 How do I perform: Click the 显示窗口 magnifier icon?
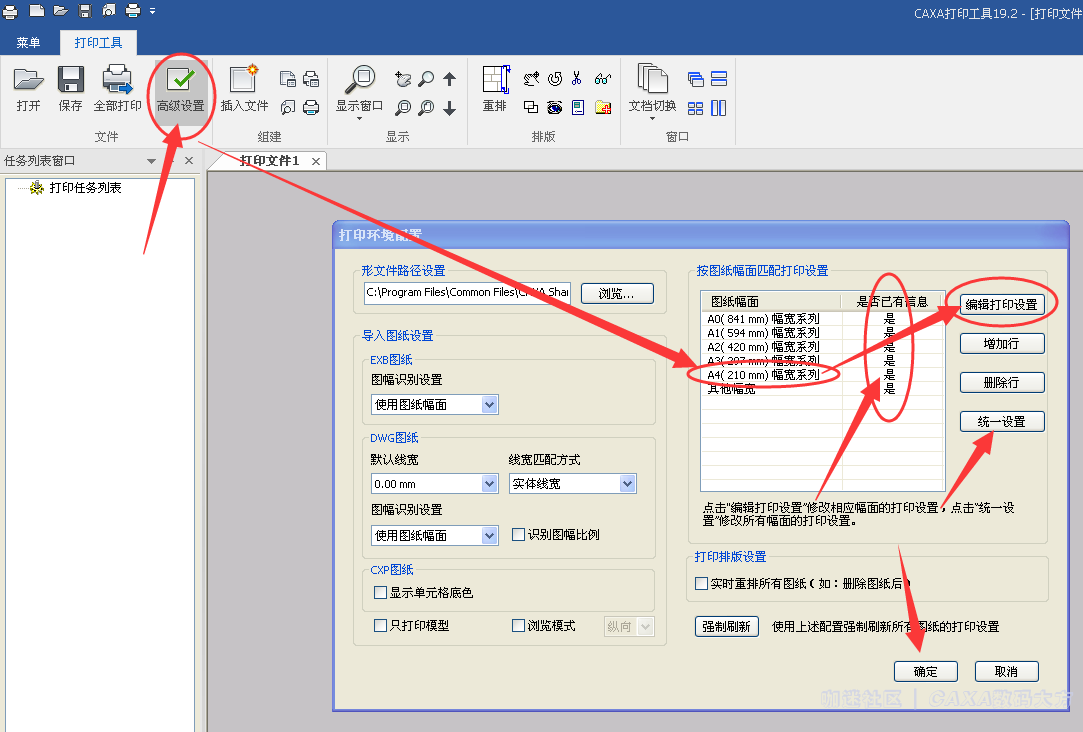358,81
